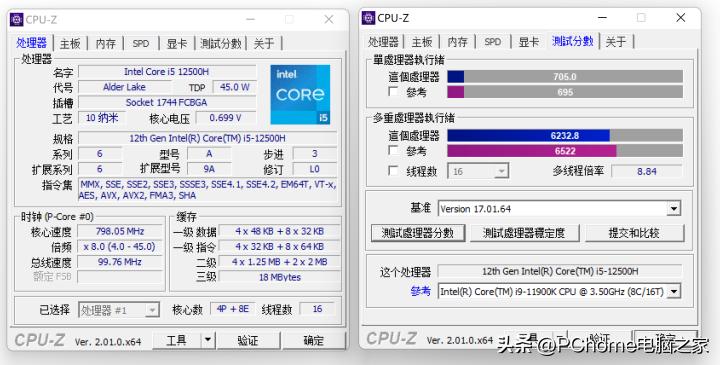This screenshot has height=365, width=720.
Task: Click the 二级 cache value 4 x 1.25 MB + 2 x 2 MB
Action: coord(280,262)
